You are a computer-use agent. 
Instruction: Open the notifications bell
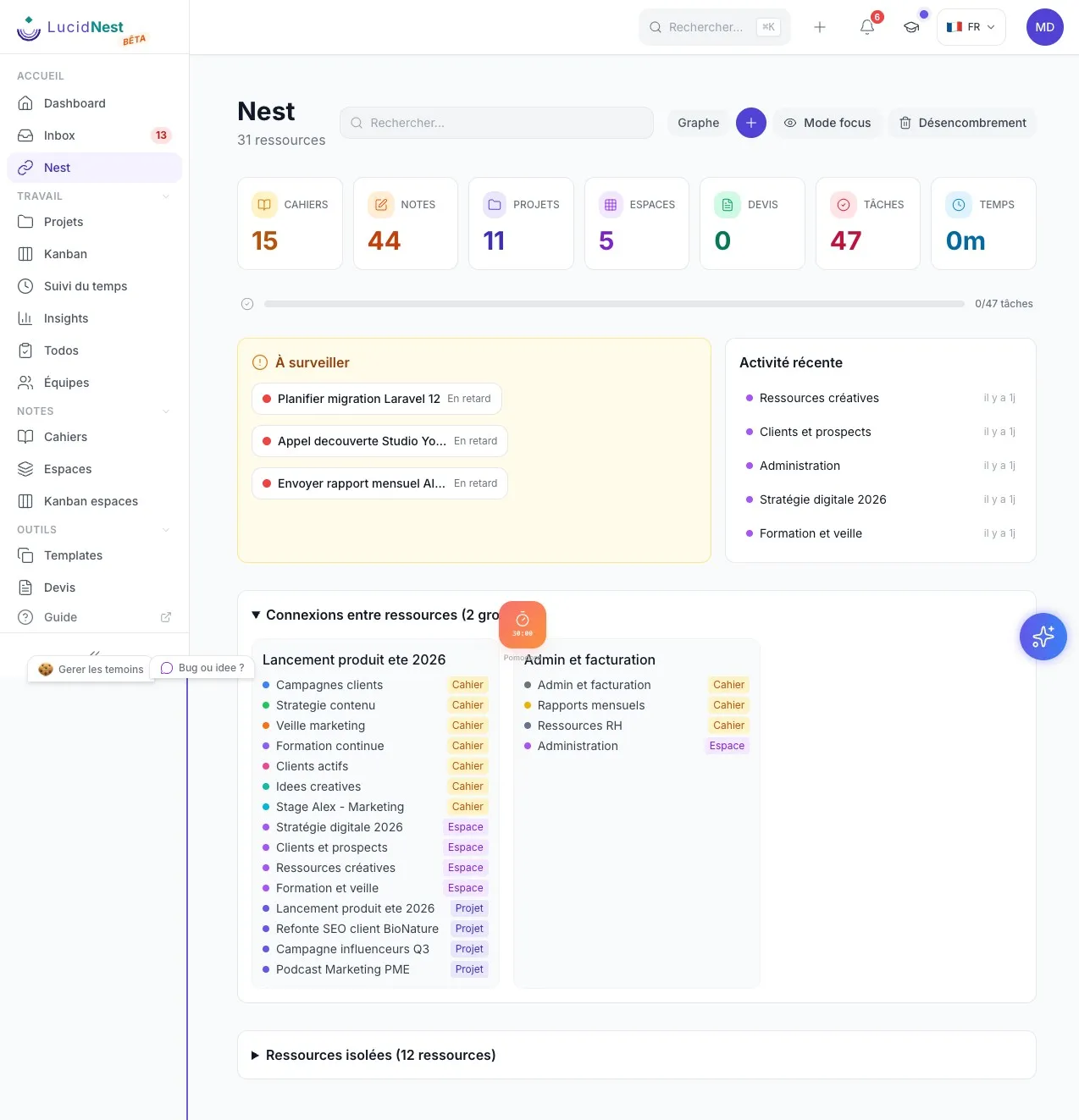tap(867, 27)
